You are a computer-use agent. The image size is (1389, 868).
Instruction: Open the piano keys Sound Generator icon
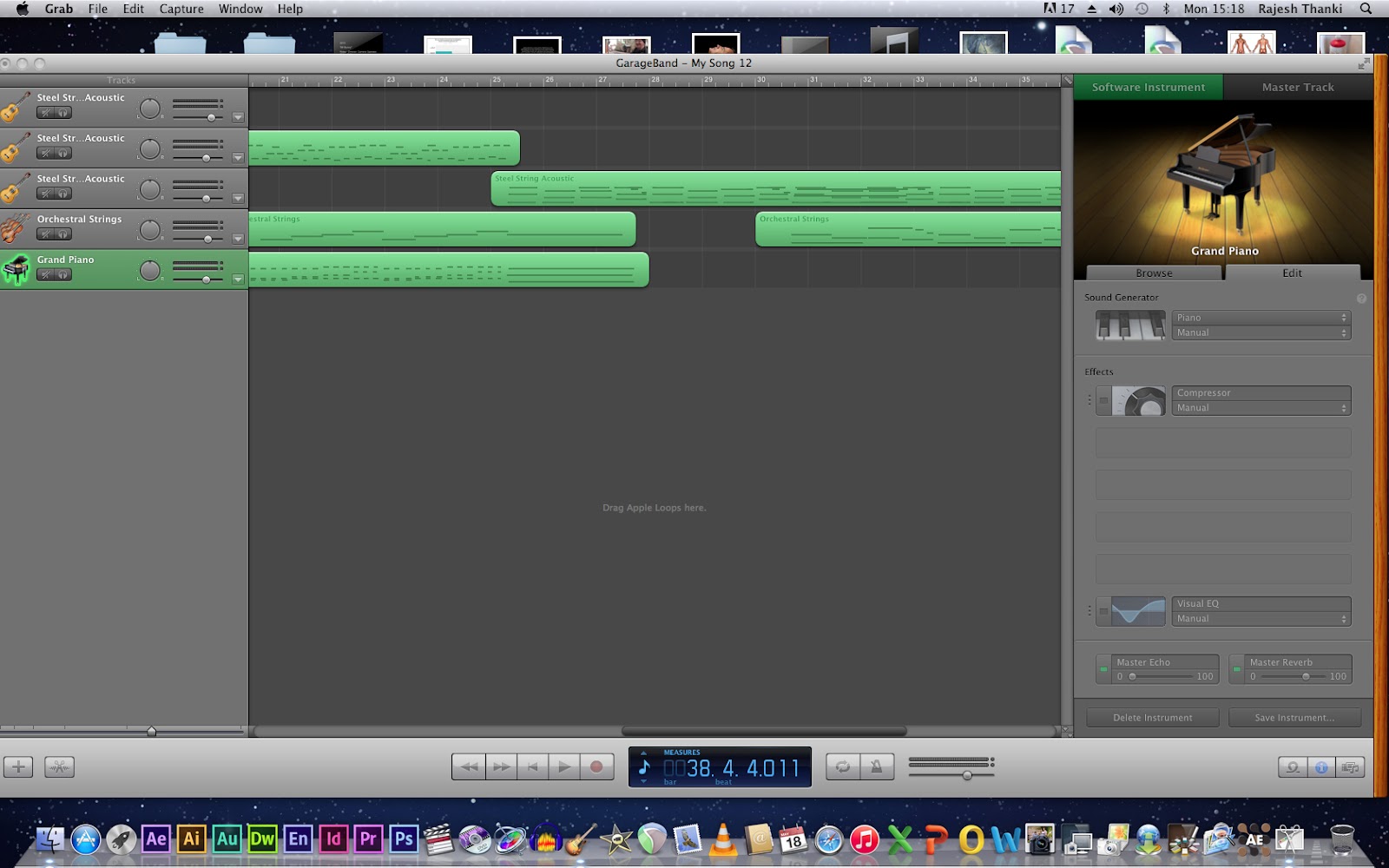coord(1130,325)
